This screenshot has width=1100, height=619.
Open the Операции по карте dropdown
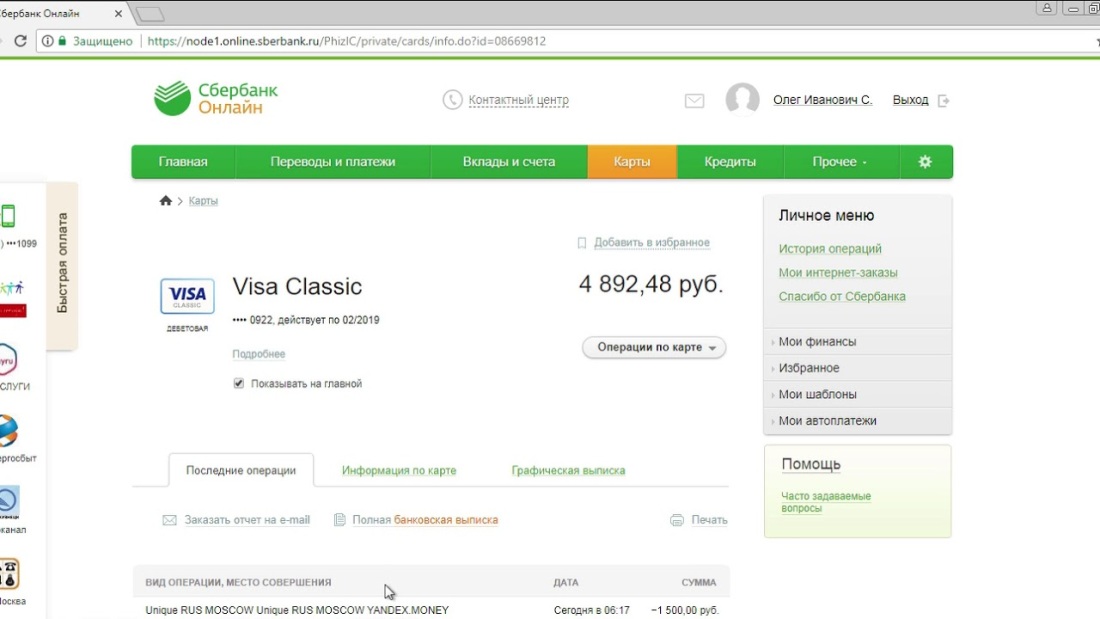653,347
